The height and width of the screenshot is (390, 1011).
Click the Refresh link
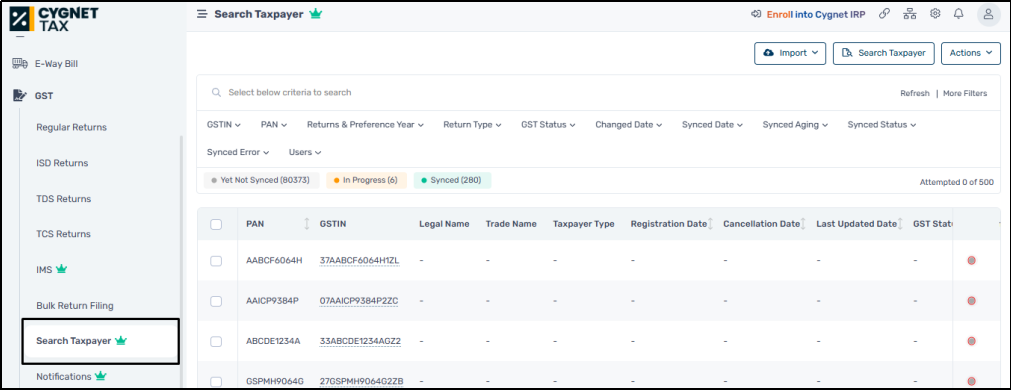pyautogui.click(x=914, y=93)
